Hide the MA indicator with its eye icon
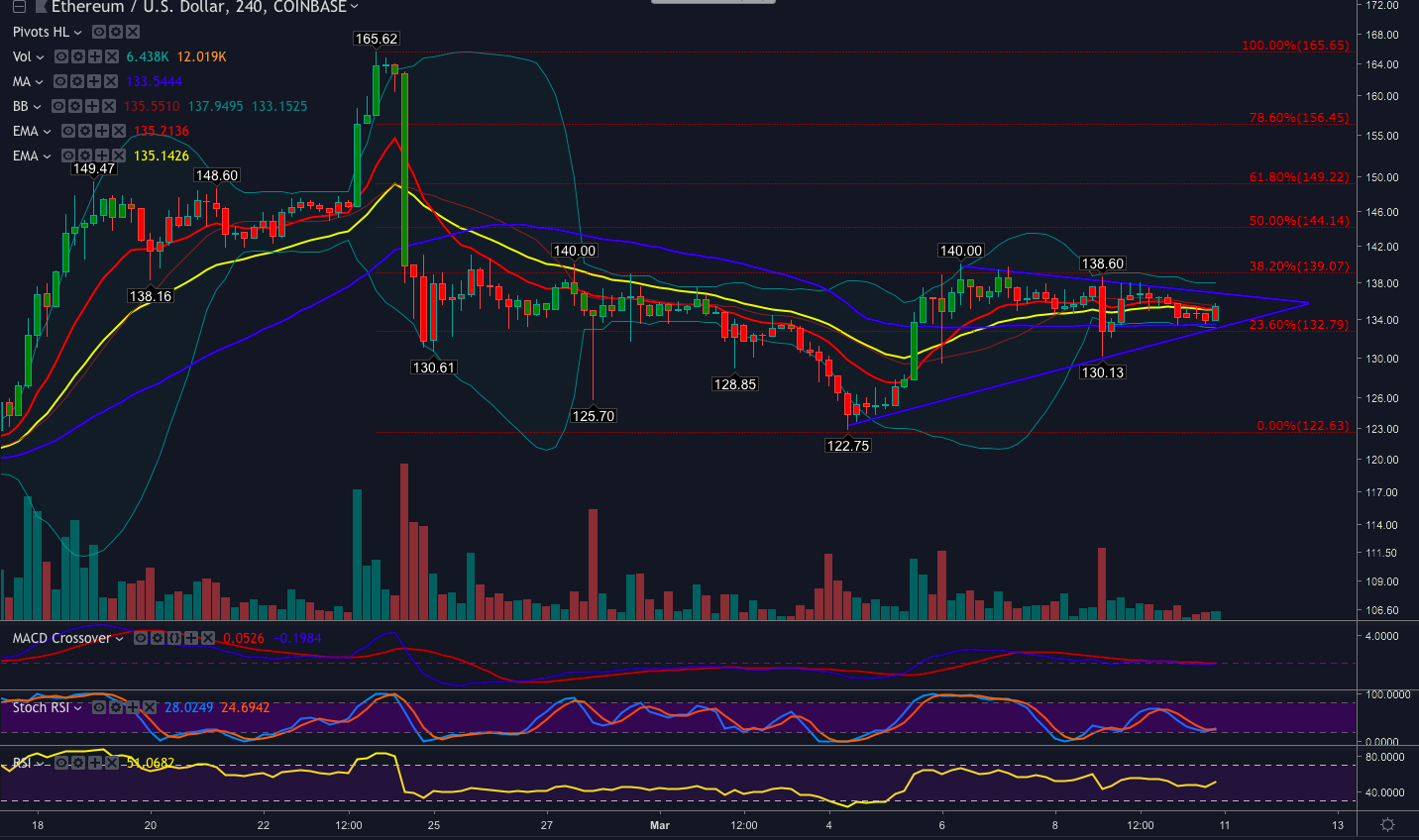 point(62,81)
